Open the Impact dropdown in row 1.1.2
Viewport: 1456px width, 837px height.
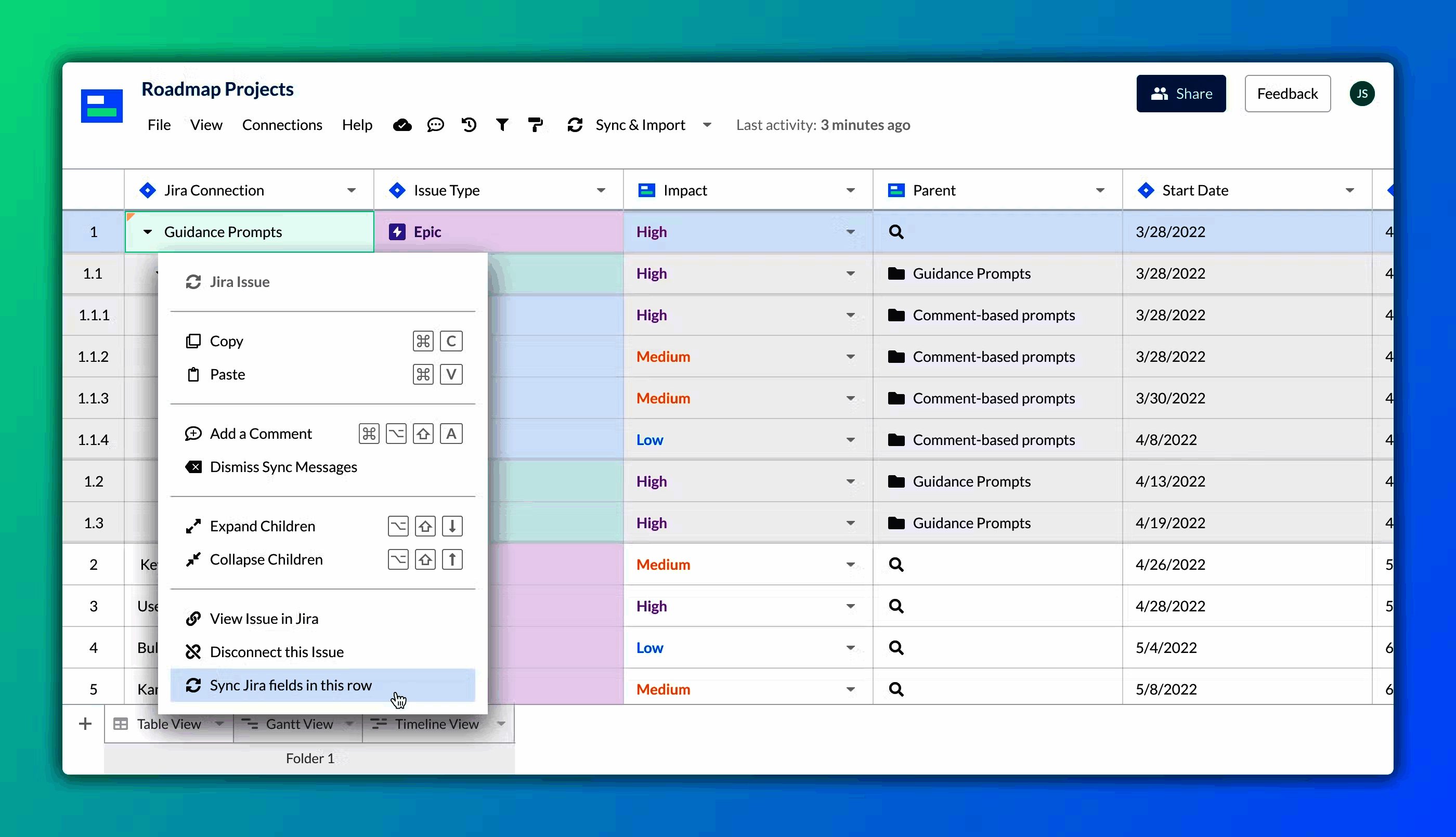click(850, 357)
